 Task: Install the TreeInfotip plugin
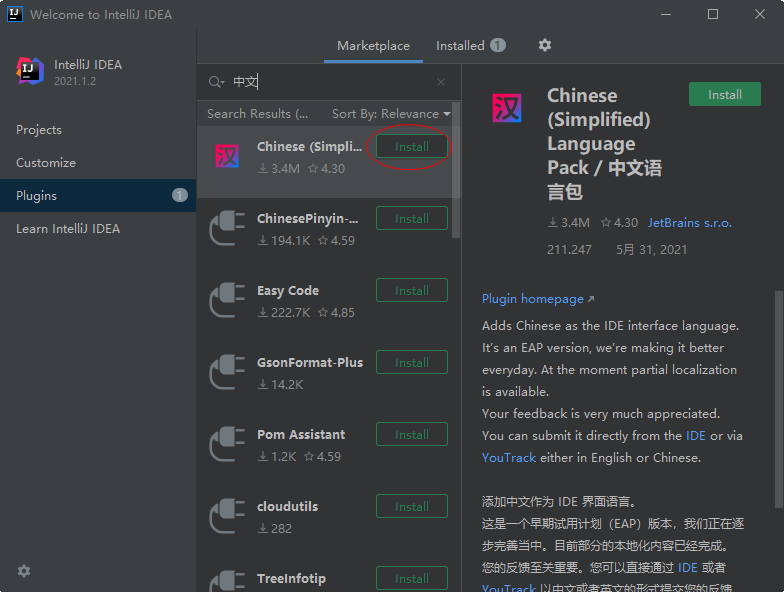[412, 578]
